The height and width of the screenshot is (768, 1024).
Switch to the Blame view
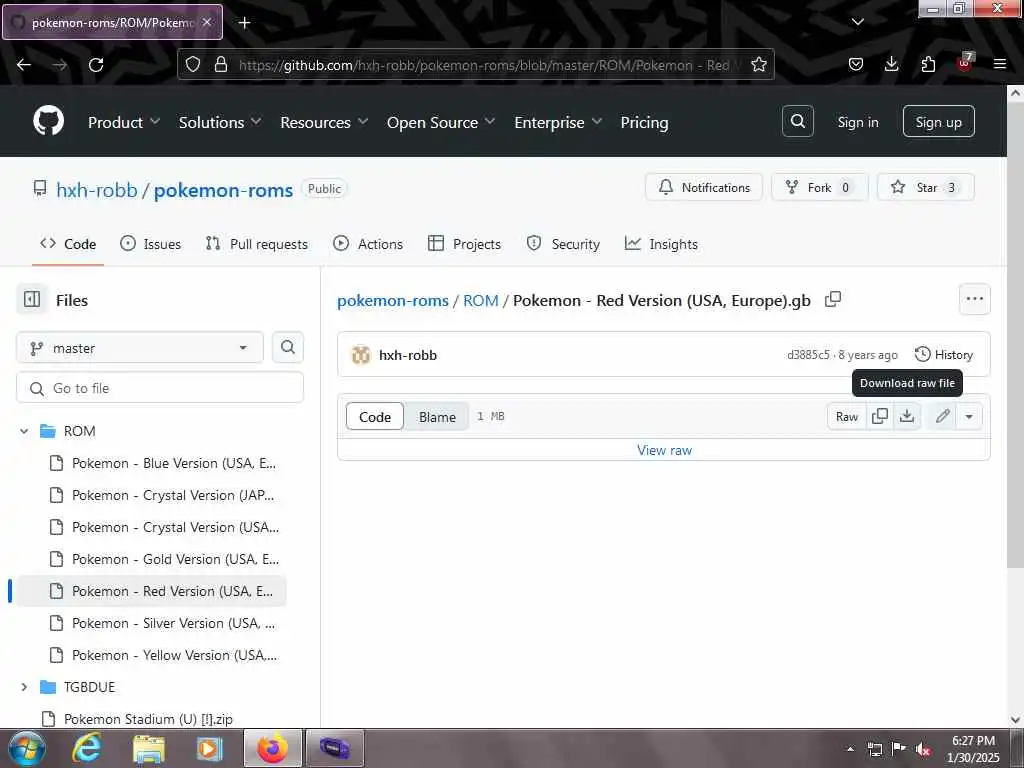coord(437,417)
